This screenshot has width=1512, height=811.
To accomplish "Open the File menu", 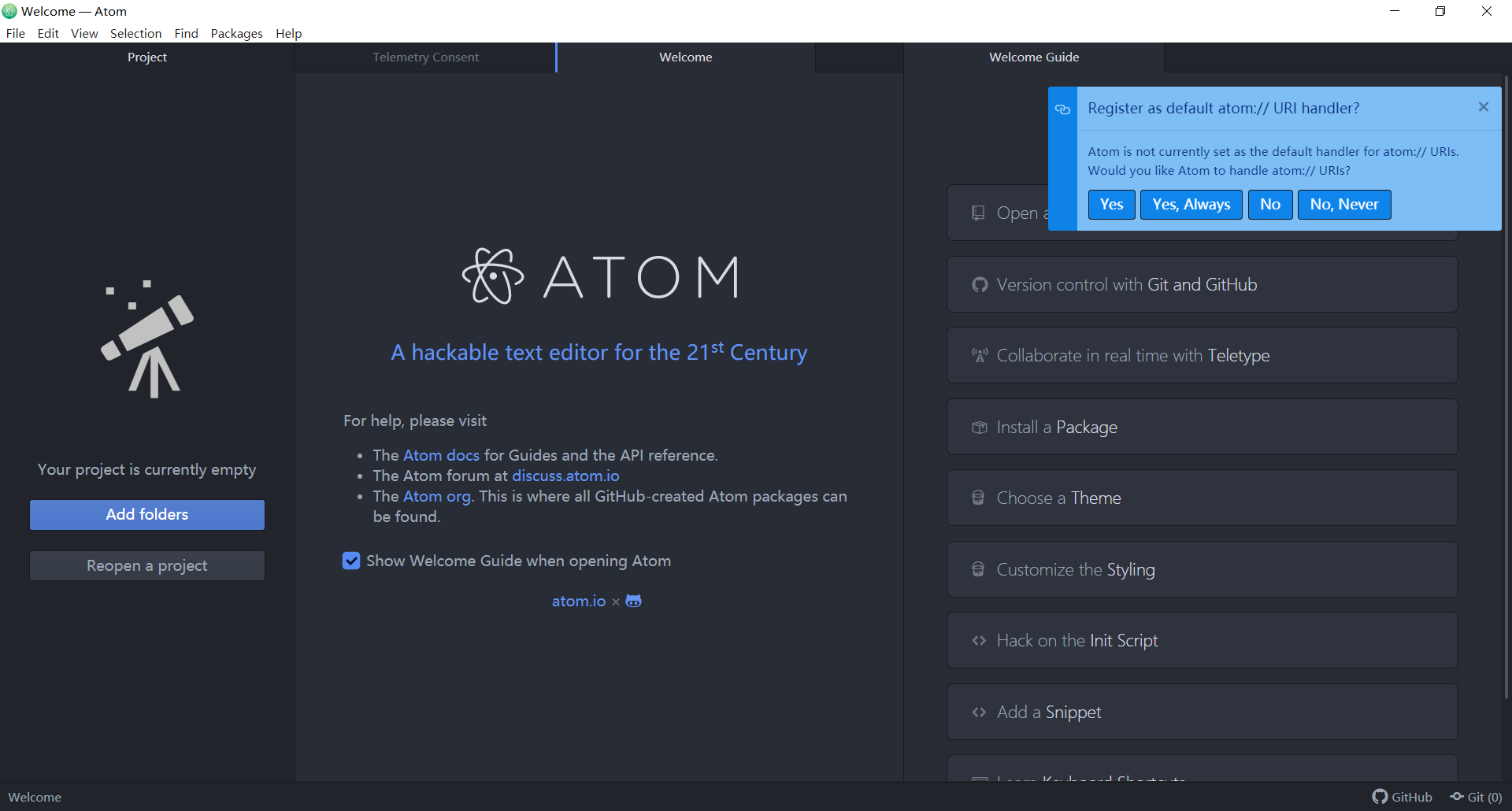I will click(16, 33).
